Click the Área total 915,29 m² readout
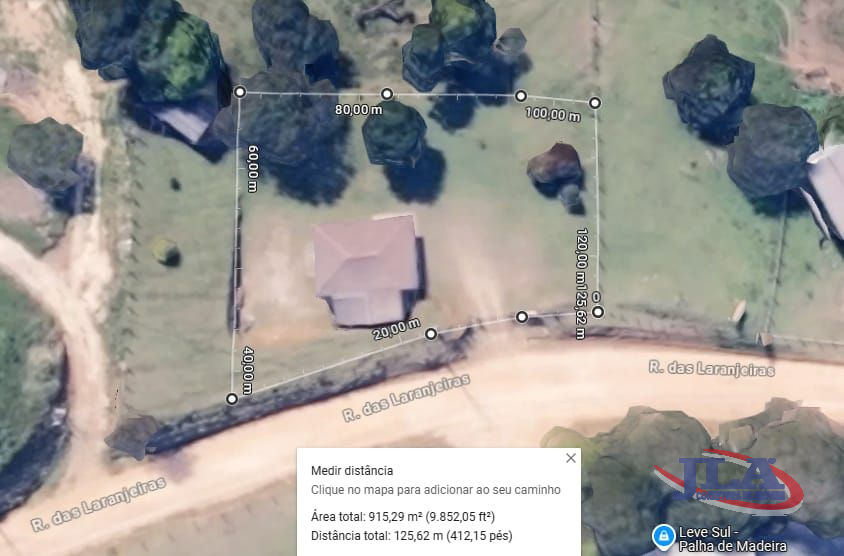The width and height of the screenshot is (844, 556). (403, 517)
